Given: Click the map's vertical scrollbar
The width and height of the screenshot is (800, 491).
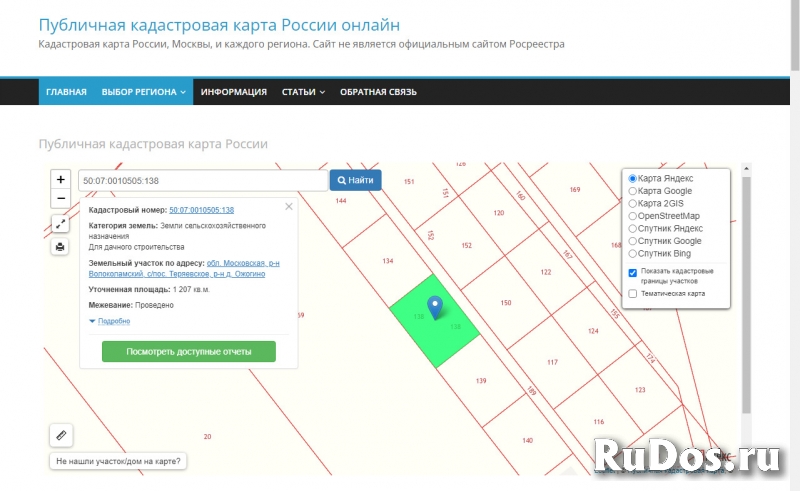Looking at the screenshot, I should [x=746, y=295].
